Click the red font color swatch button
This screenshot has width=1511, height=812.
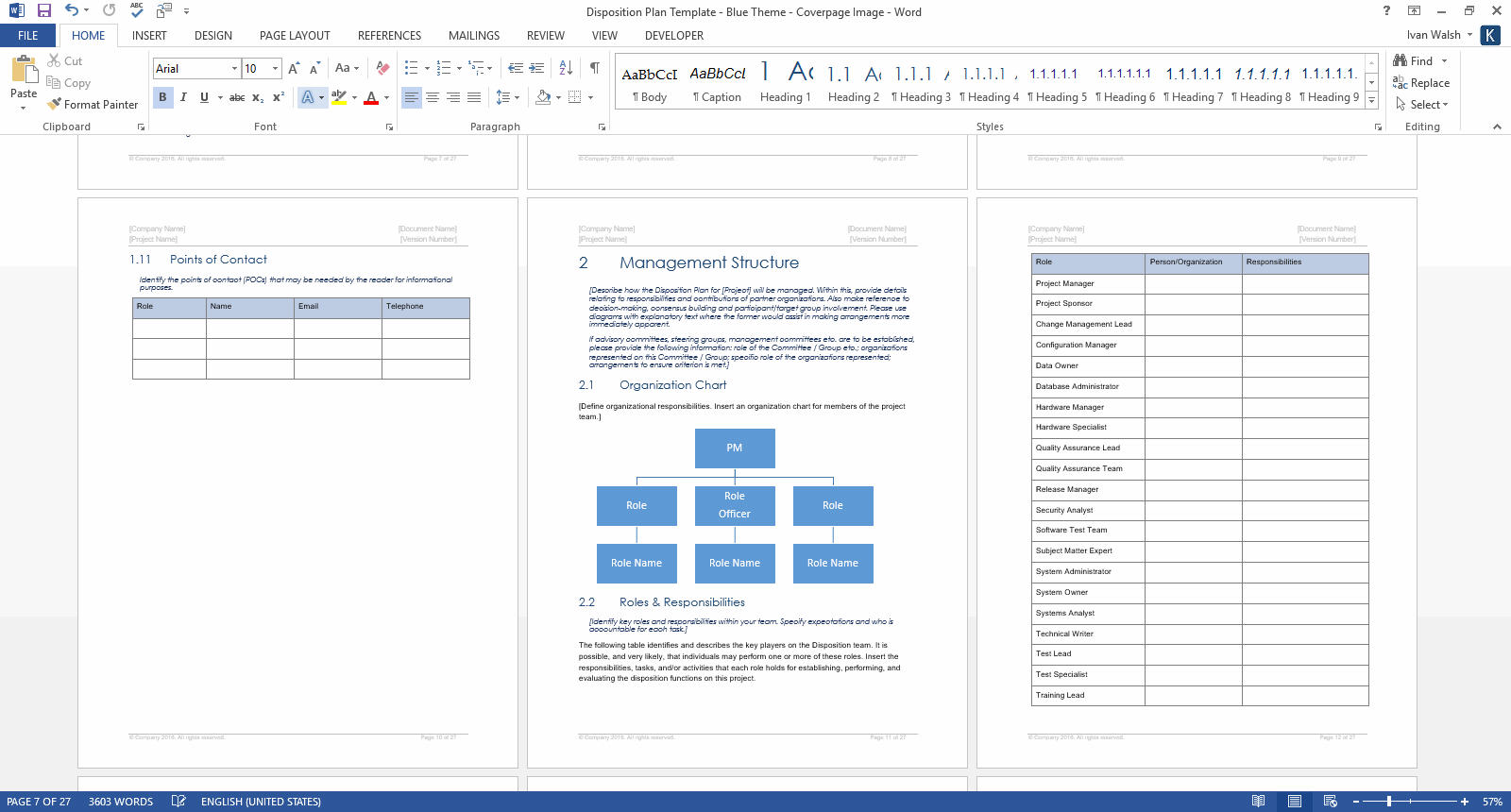[x=371, y=96]
